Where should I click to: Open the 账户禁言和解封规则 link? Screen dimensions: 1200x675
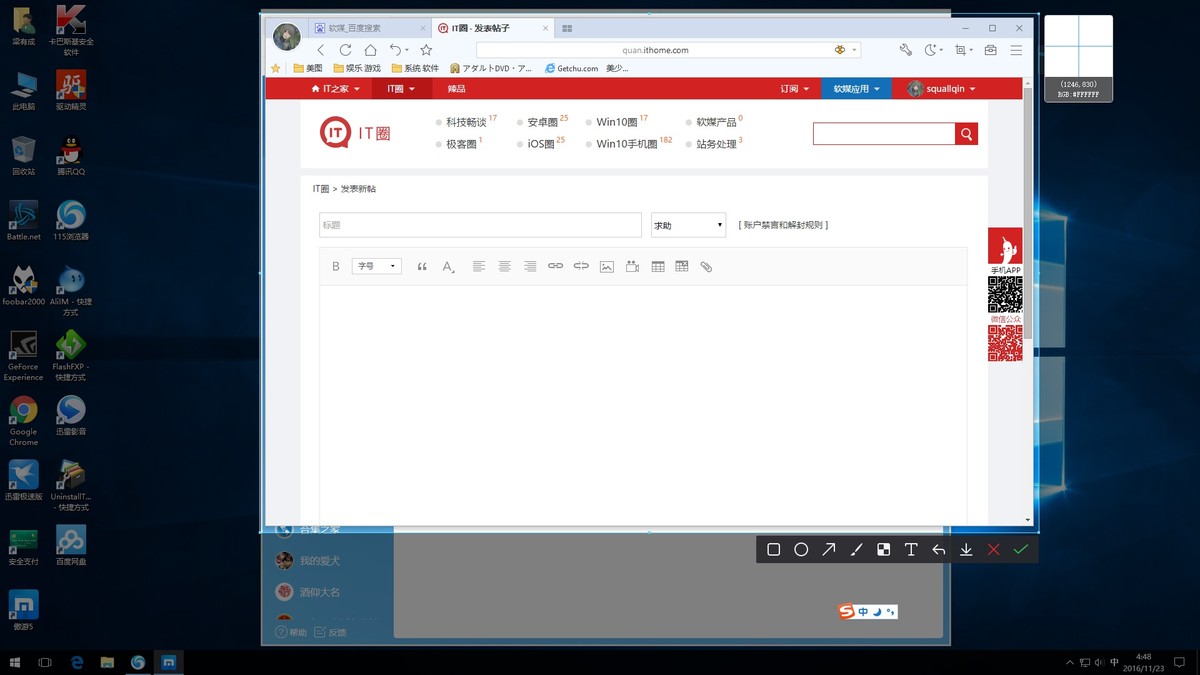tap(783, 225)
